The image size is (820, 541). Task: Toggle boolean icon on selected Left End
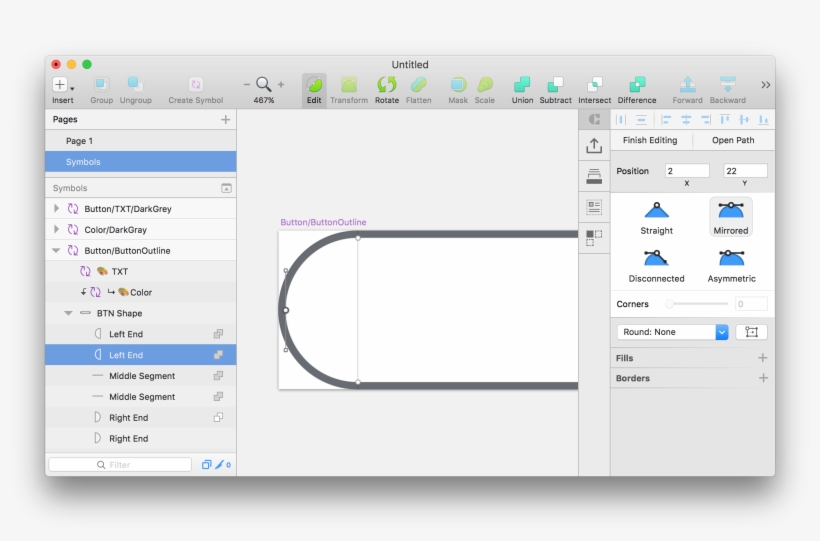pos(218,355)
